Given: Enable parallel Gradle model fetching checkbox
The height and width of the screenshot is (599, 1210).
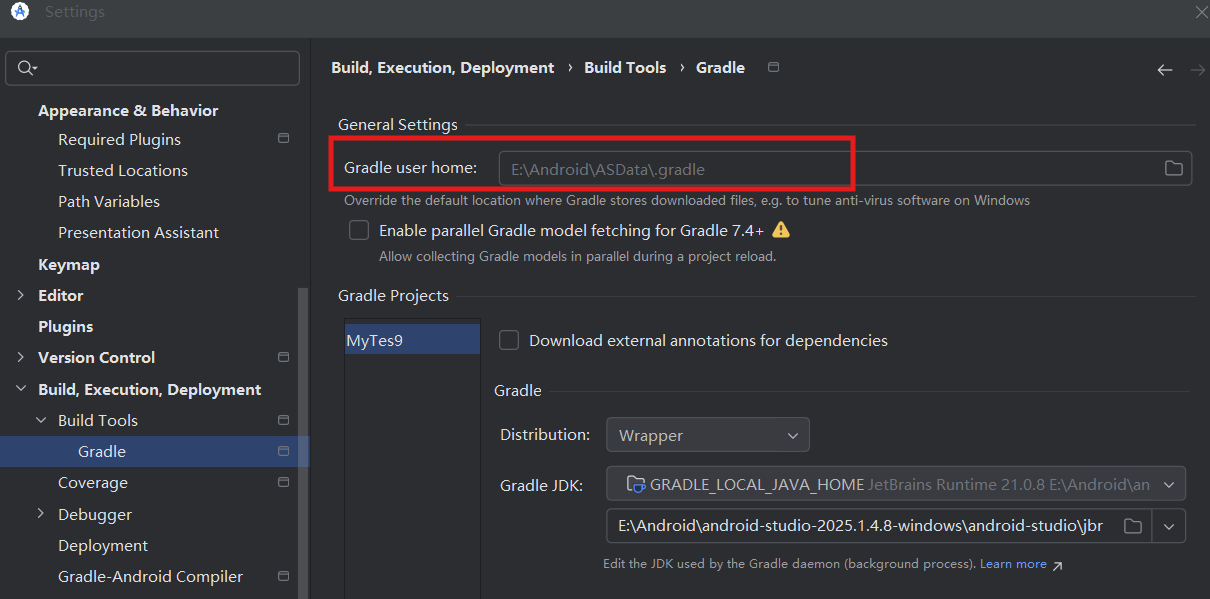Looking at the screenshot, I should 359,230.
